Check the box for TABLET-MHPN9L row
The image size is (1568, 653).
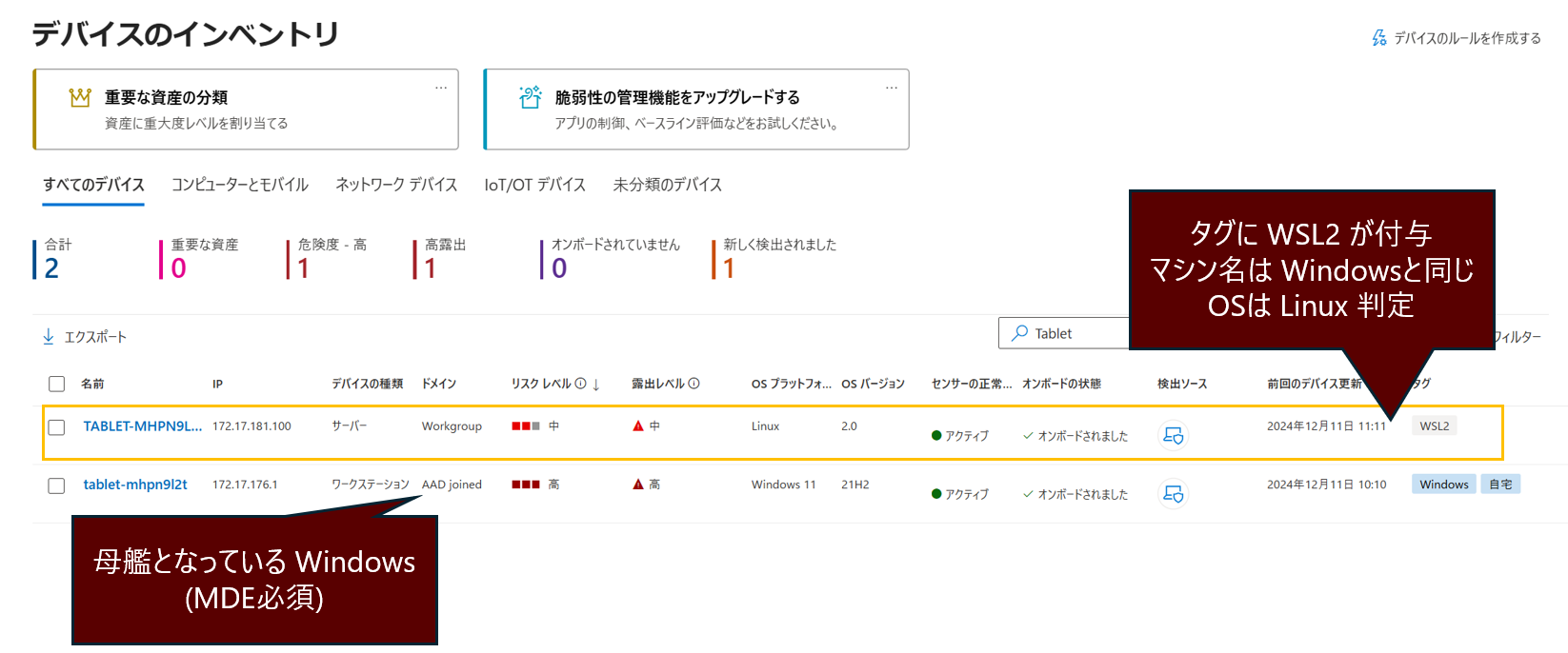(57, 427)
